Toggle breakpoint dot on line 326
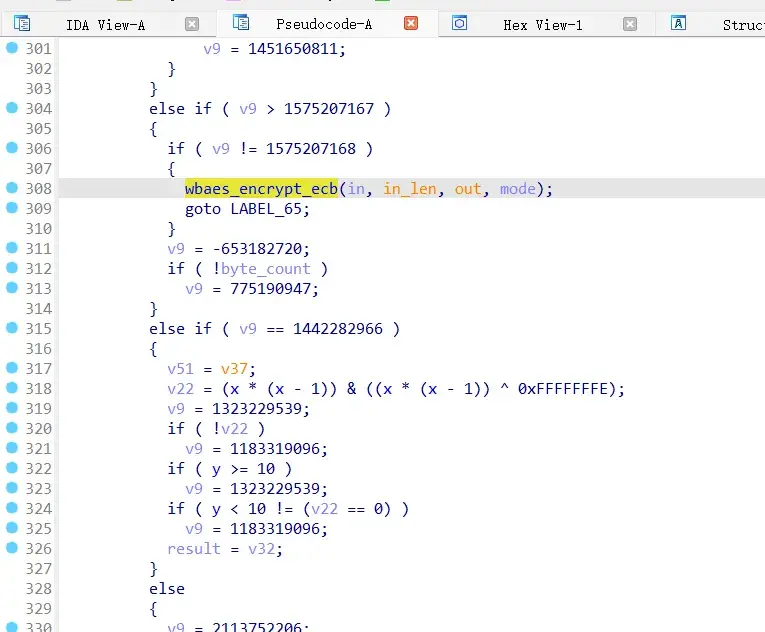This screenshot has width=765, height=632. tap(12, 548)
